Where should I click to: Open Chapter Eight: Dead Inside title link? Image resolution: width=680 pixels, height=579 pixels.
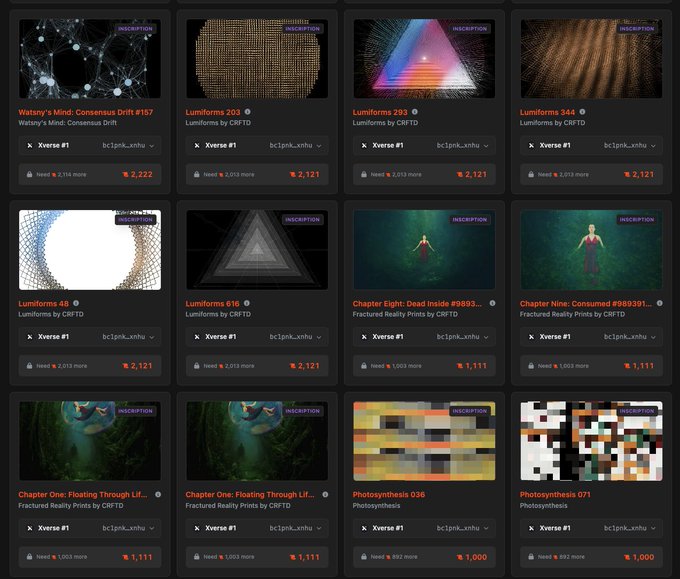click(x=417, y=304)
